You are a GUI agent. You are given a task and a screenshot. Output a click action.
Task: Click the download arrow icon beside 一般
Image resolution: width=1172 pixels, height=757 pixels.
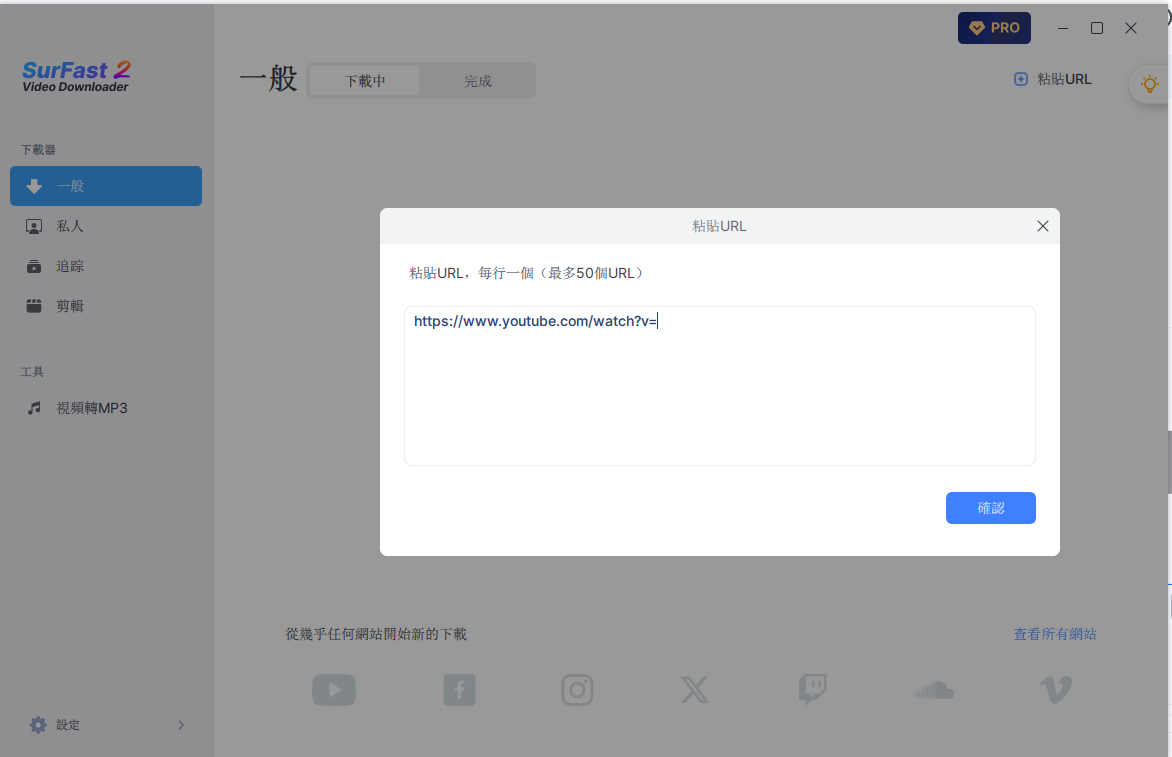[x=34, y=186]
